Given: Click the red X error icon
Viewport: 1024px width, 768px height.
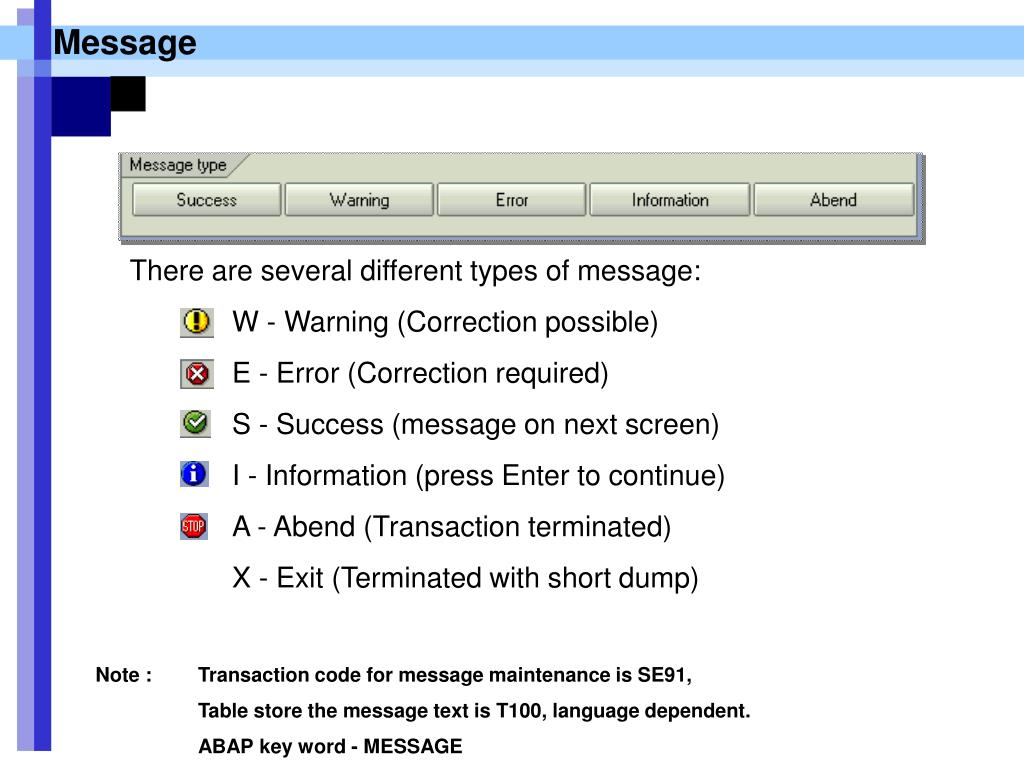Looking at the screenshot, I should (197, 374).
